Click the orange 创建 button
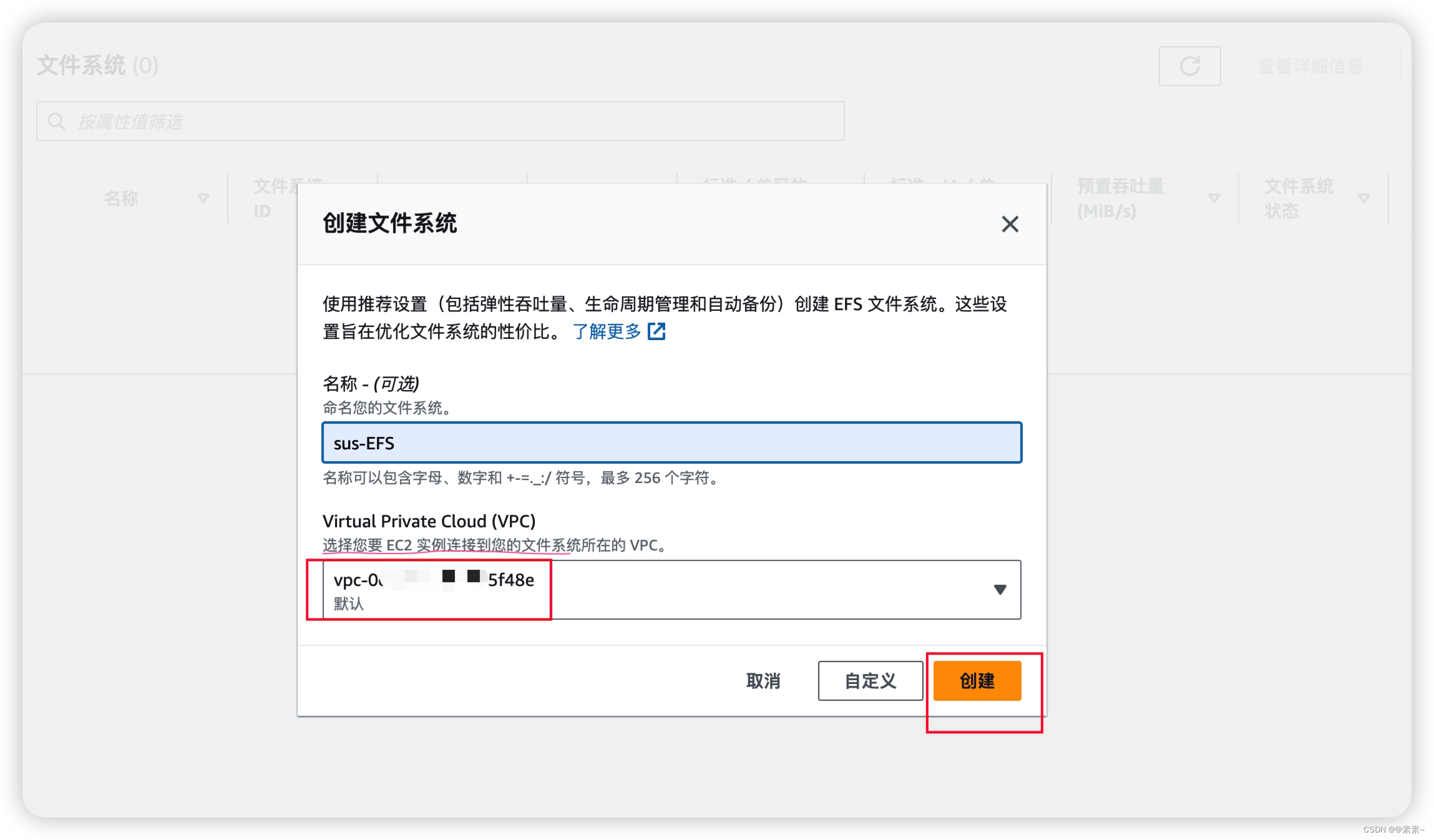Screen dimensions: 1434x840 [977, 681]
